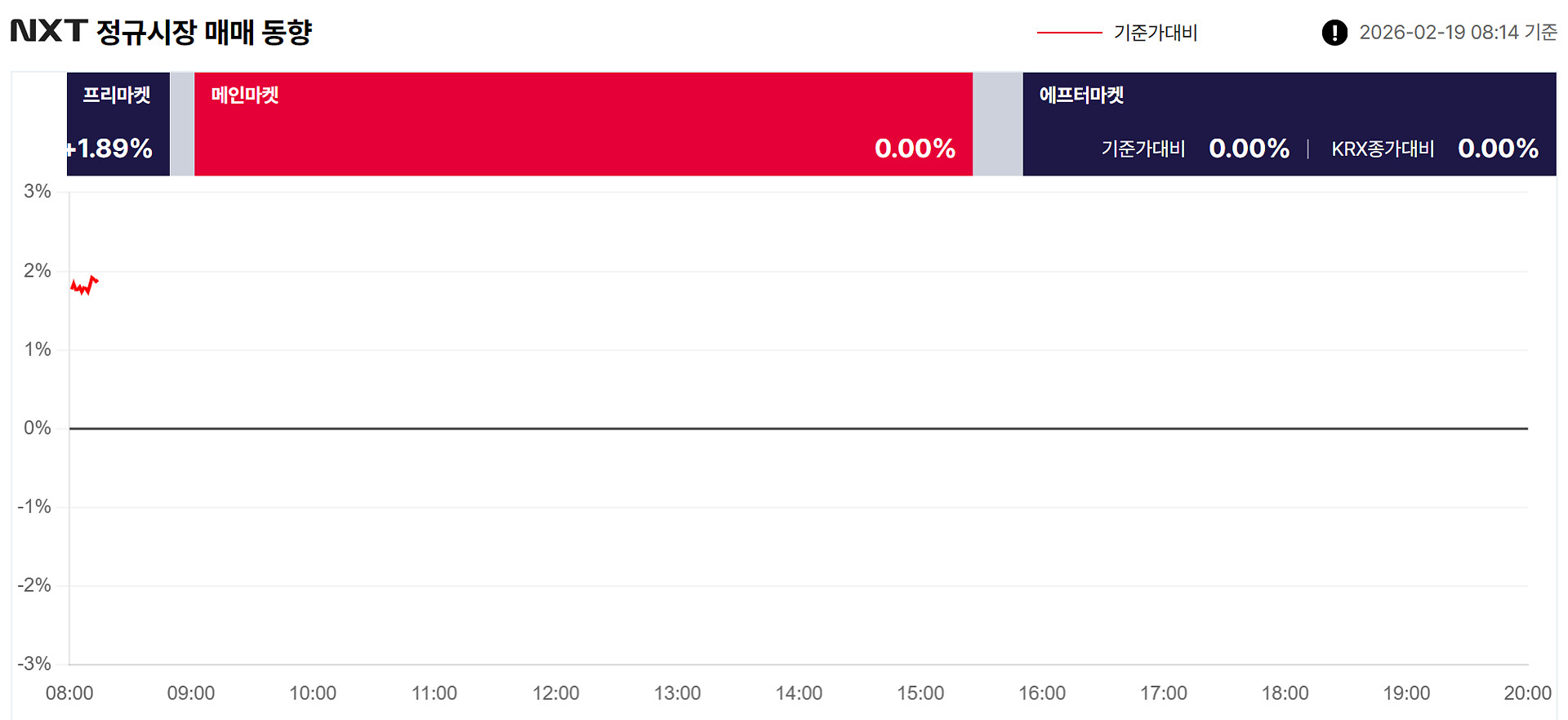Click the red legend line for 기준가대비
Image resolution: width=1568 pixels, height=720 pixels.
[x=1069, y=33]
